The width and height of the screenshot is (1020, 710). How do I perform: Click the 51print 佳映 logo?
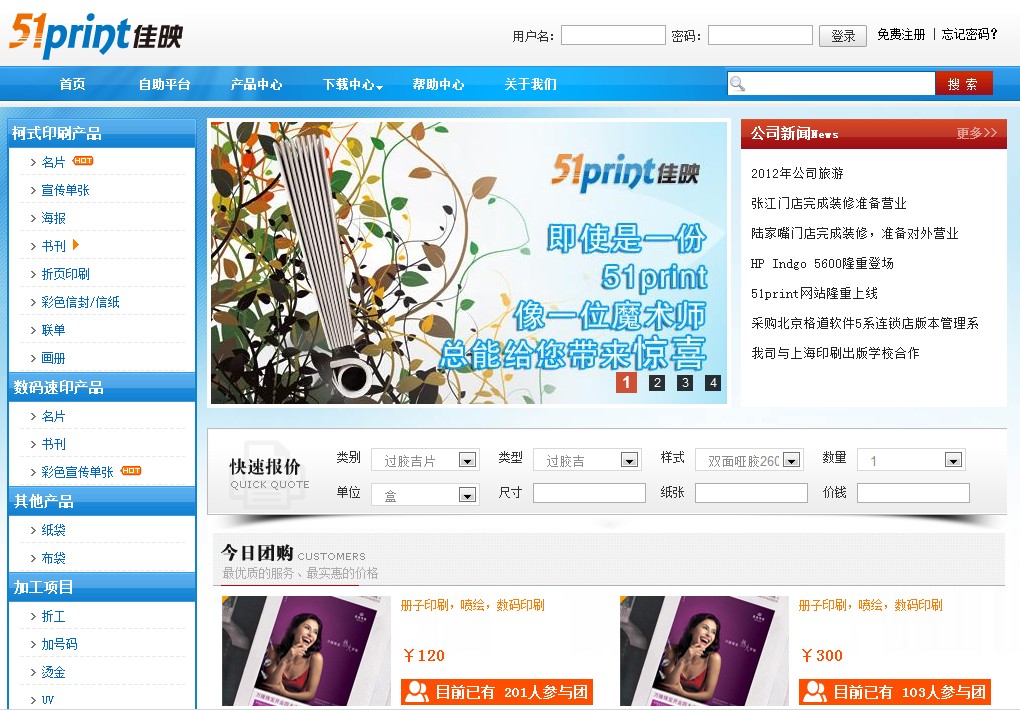coord(96,34)
